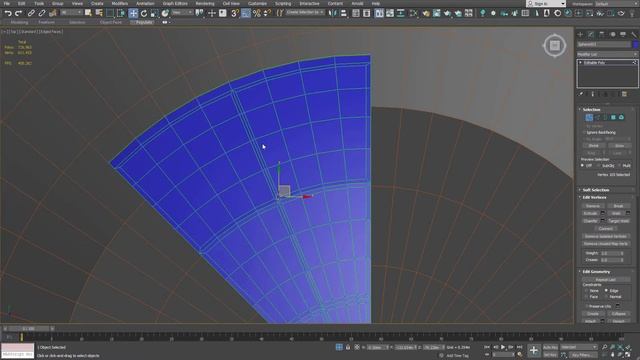Click the Mirror tool icon

pyautogui.click(x=333, y=13)
